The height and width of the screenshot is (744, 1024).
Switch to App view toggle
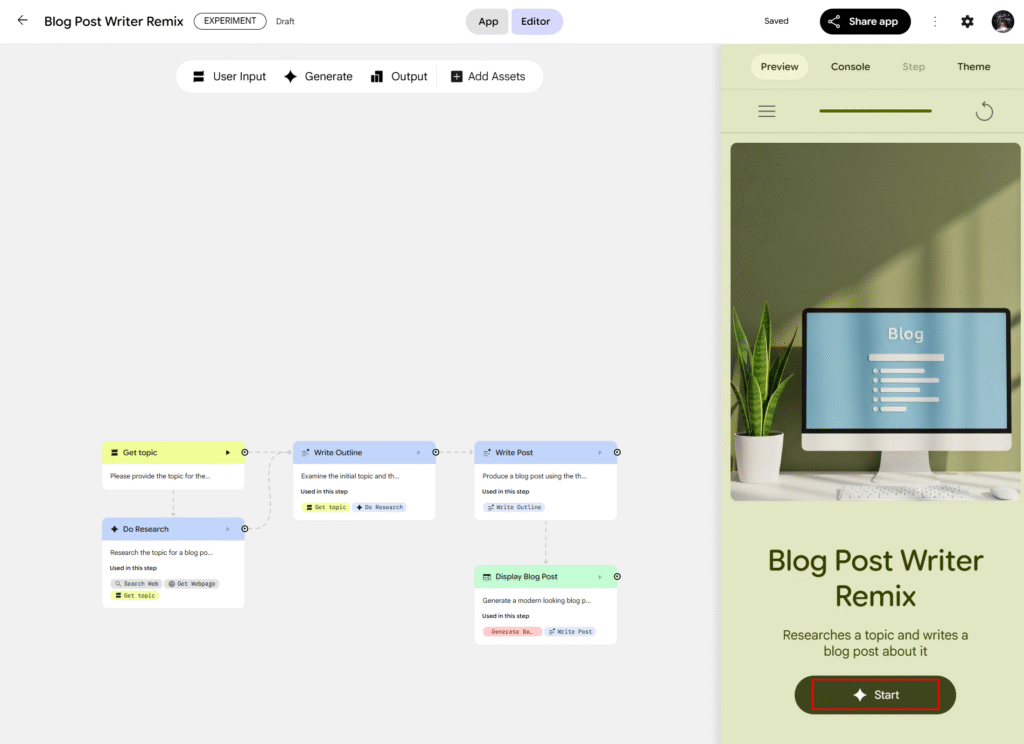(488, 21)
